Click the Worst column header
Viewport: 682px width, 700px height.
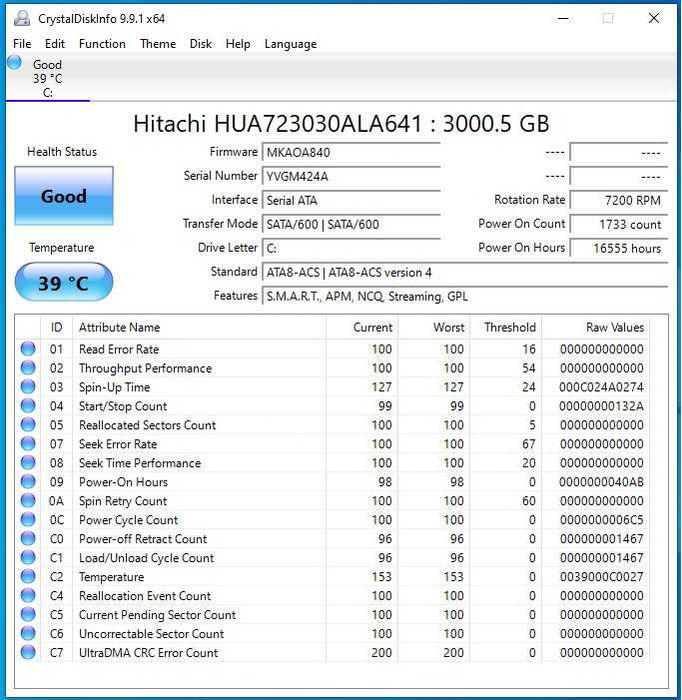point(434,327)
